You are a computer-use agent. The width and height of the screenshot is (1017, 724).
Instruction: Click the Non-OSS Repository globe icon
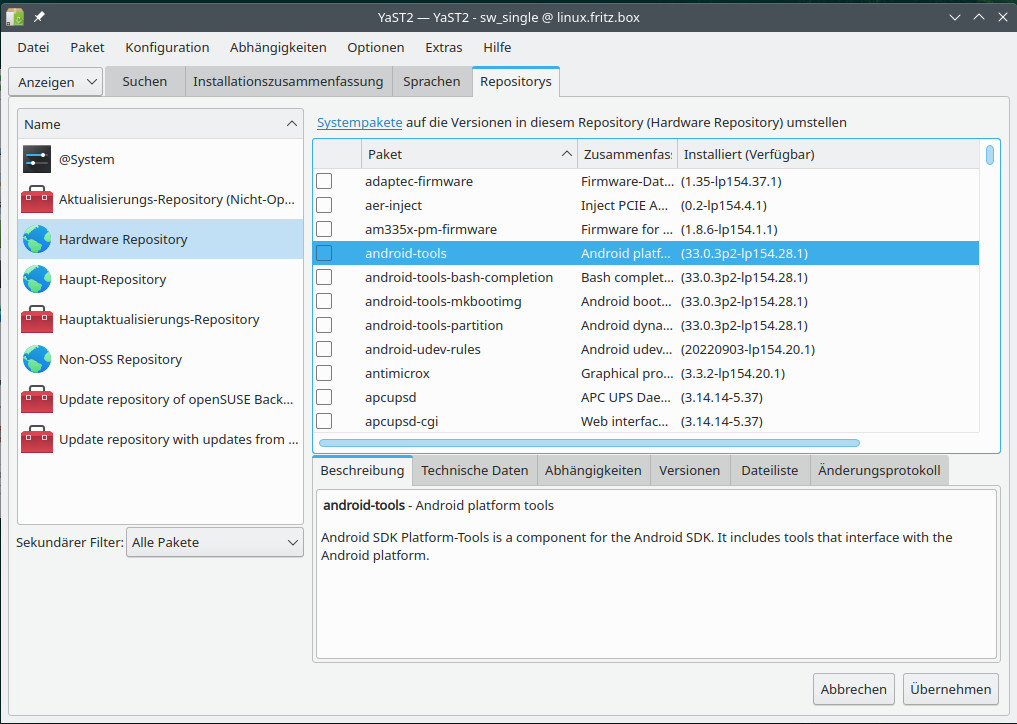coord(36,358)
